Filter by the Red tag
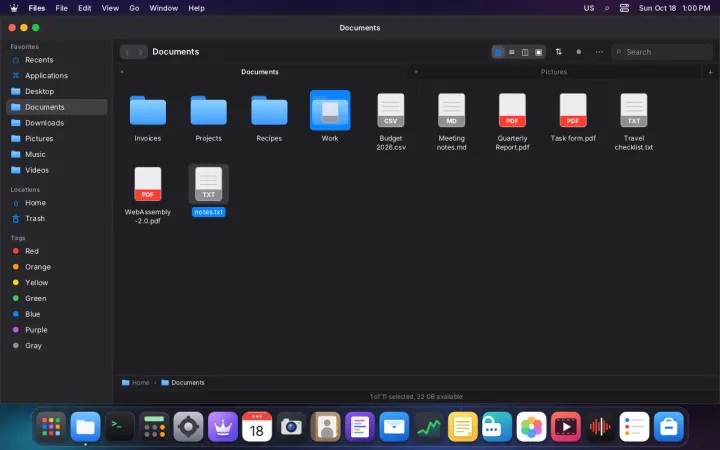Image resolution: width=720 pixels, height=450 pixels. tap(56, 251)
